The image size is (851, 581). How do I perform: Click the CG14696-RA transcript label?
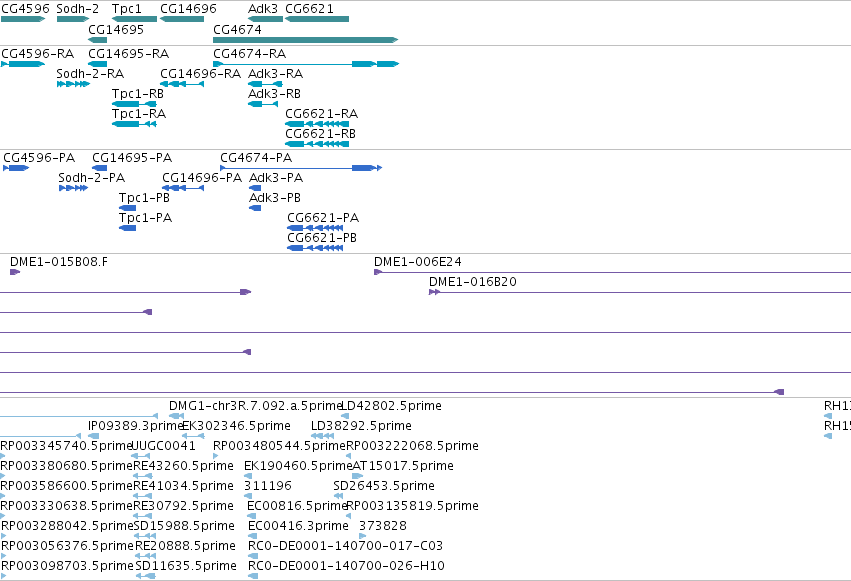click(x=200, y=74)
